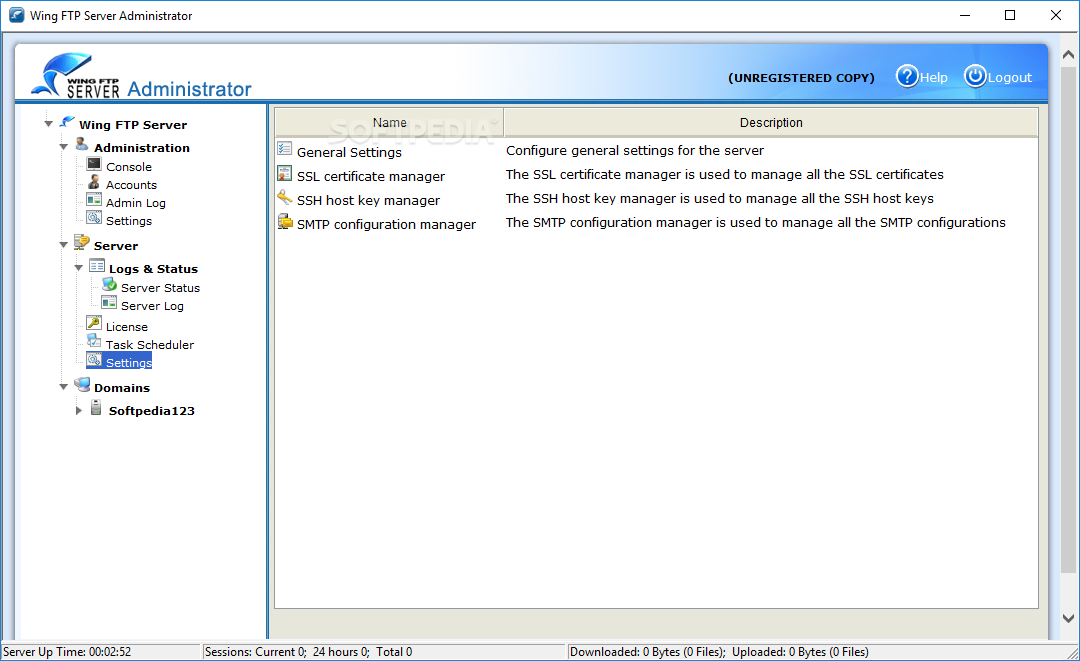Click the Server node icon
Image resolution: width=1080 pixels, height=661 pixels.
tap(81, 242)
